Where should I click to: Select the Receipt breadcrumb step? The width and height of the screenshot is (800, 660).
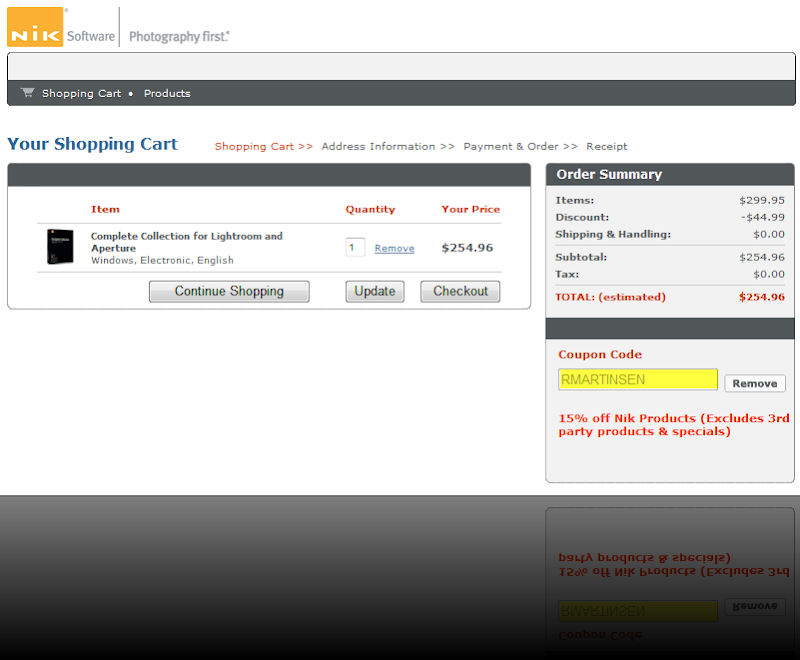click(607, 146)
